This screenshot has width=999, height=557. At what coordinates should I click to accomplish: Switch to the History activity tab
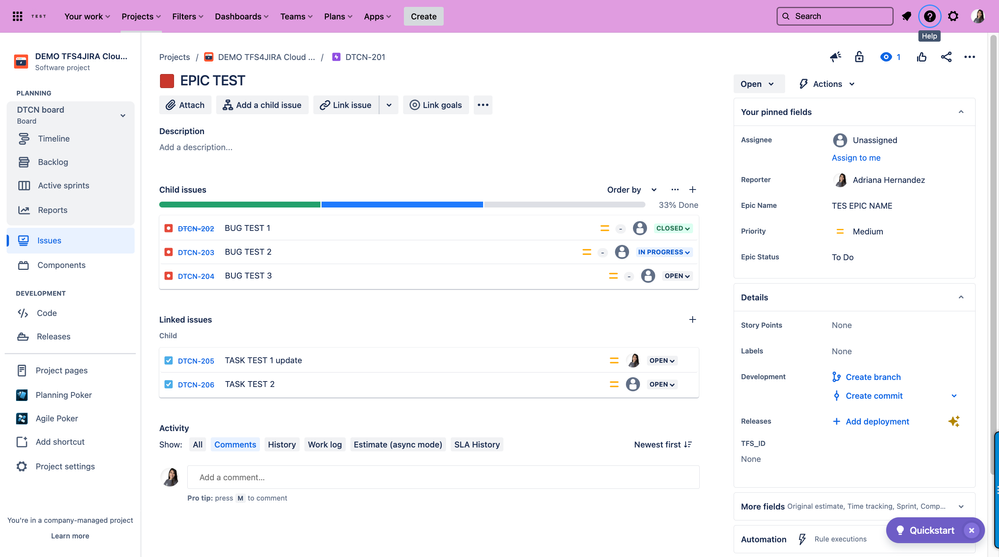click(x=282, y=445)
